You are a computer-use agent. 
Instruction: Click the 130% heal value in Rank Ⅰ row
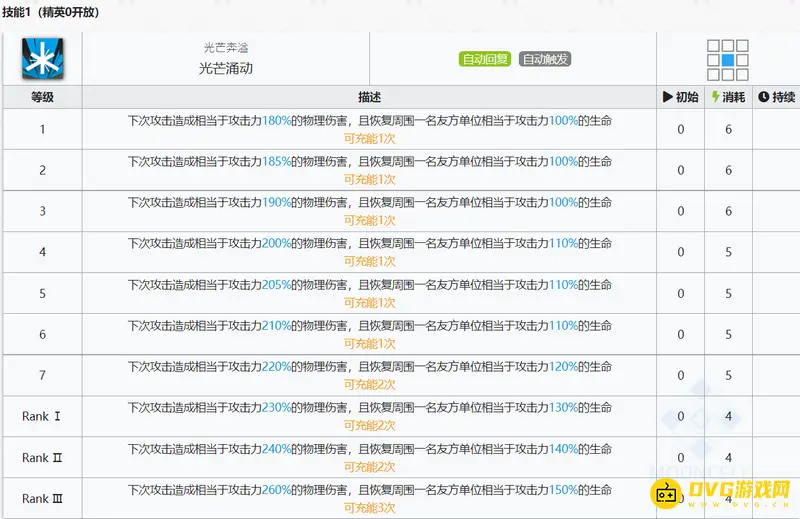563,408
